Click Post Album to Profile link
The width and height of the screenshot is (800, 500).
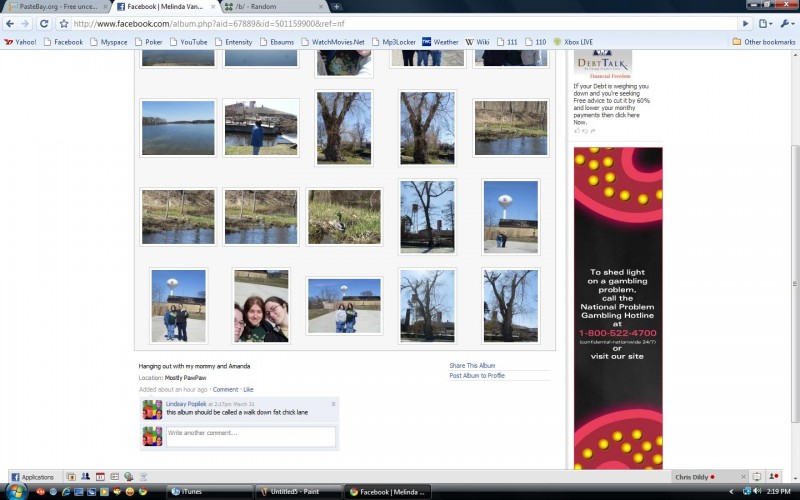pyautogui.click(x=477, y=376)
